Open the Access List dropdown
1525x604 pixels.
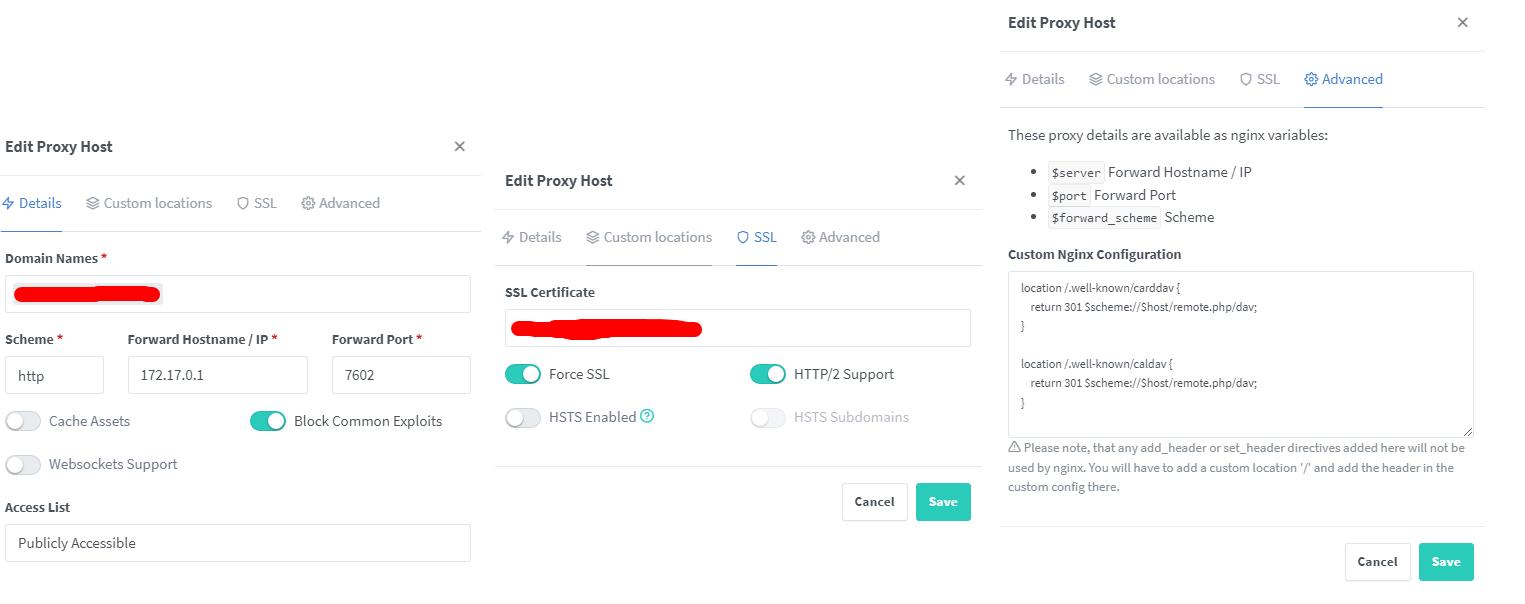tap(237, 543)
